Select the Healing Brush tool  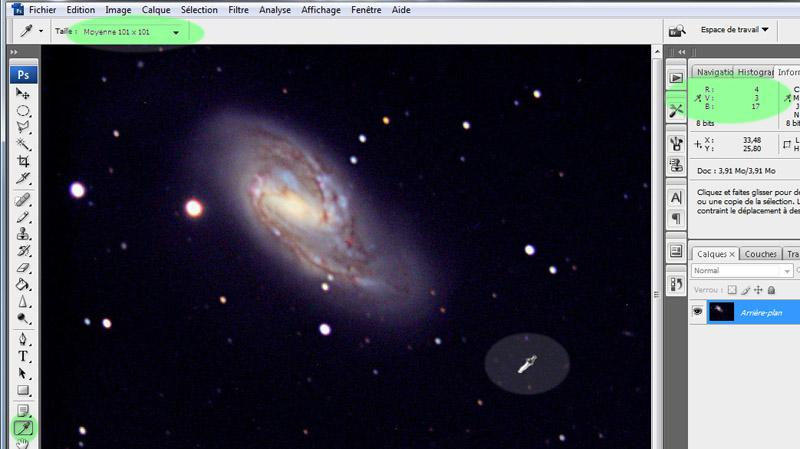[x=22, y=200]
